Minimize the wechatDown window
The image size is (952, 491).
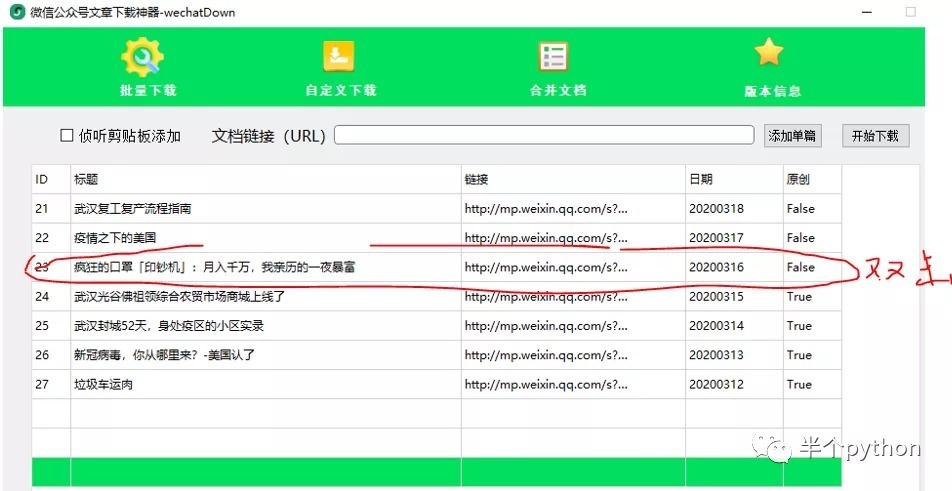867,12
